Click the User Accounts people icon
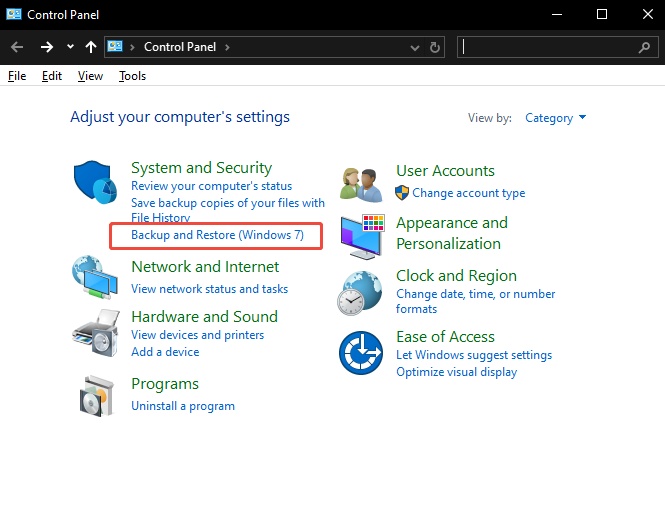Image resolution: width=665 pixels, height=519 pixels. [361, 184]
